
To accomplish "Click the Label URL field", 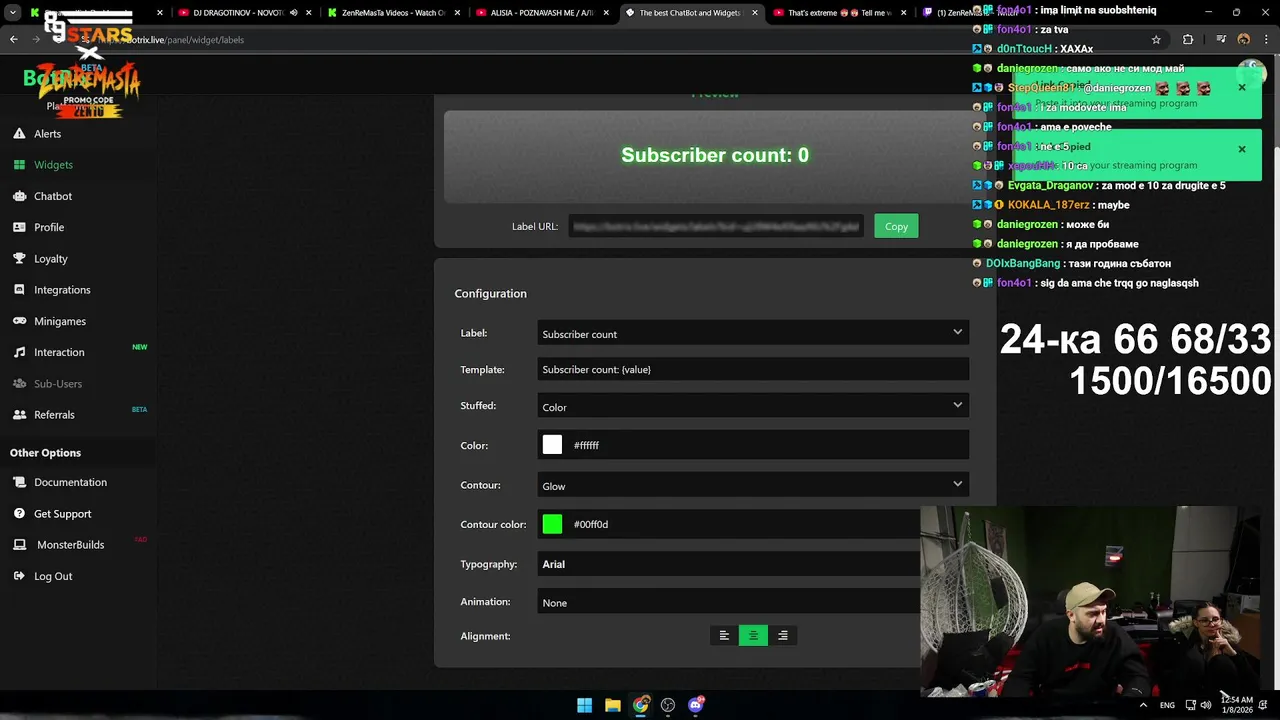I will (716, 226).
